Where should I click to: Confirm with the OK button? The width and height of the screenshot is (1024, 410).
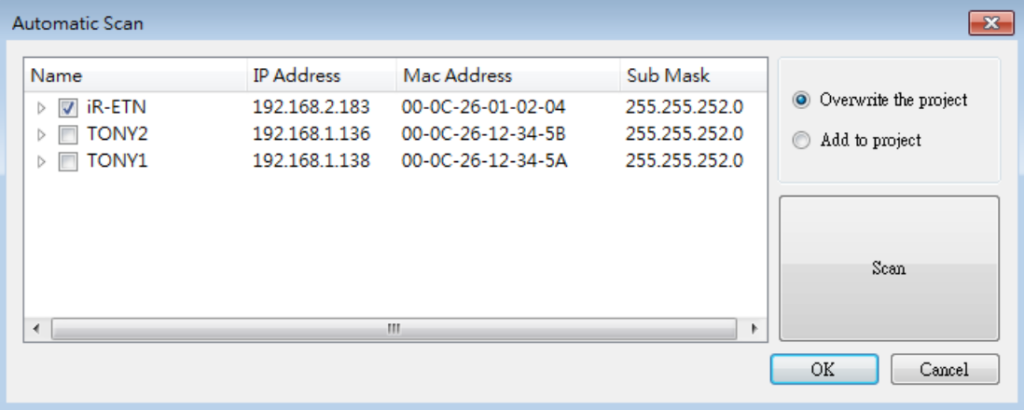coord(823,369)
